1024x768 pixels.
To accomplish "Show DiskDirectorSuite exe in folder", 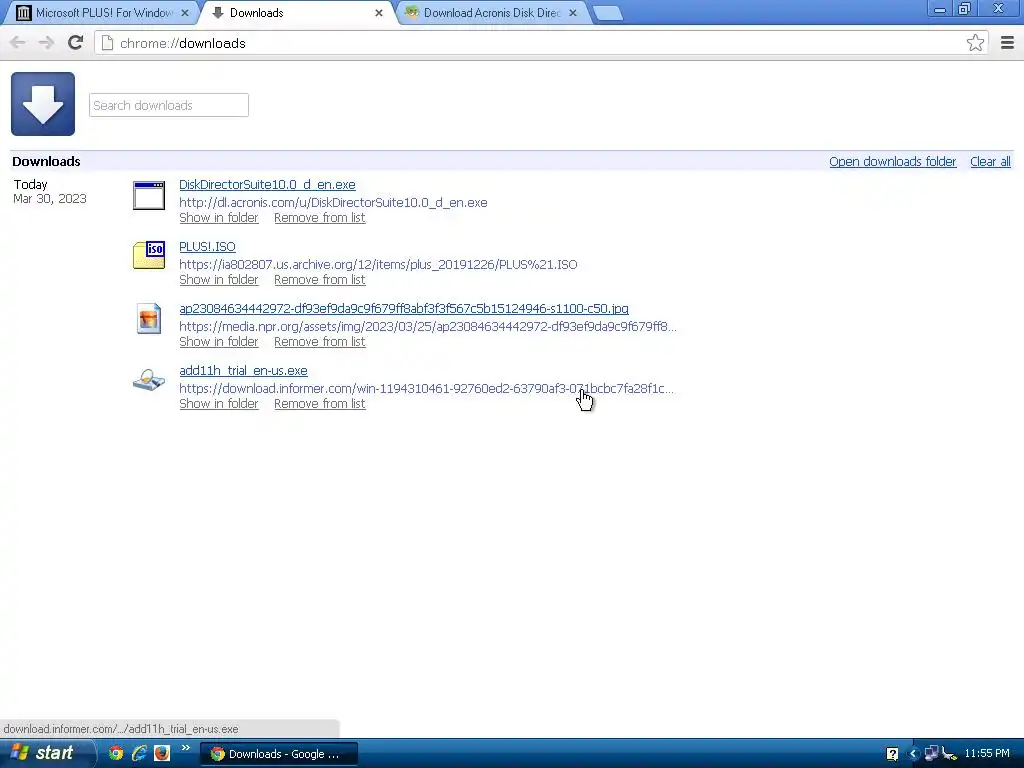I will pyautogui.click(x=219, y=217).
